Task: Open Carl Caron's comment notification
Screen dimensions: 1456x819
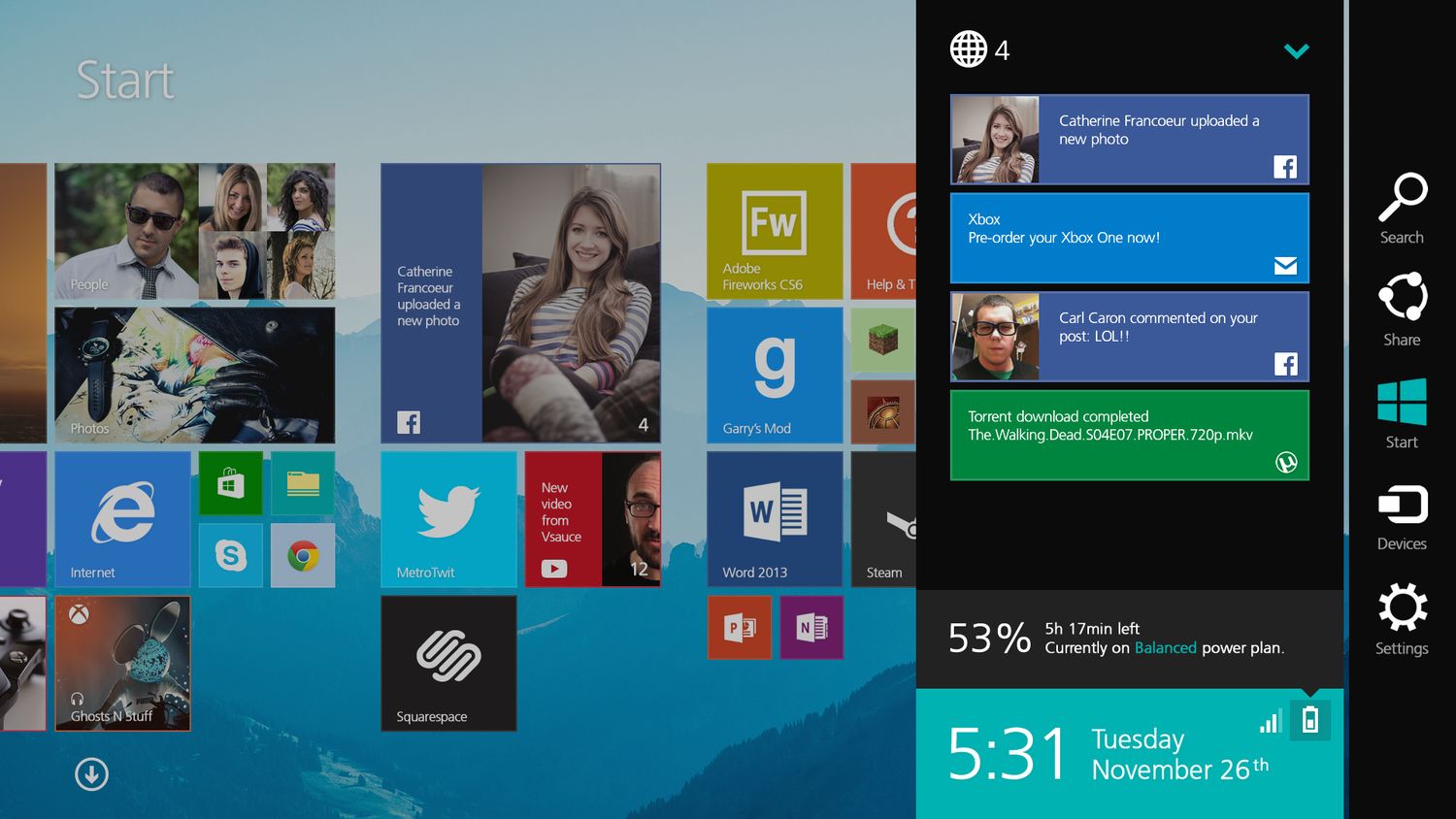Action: coord(1130,337)
